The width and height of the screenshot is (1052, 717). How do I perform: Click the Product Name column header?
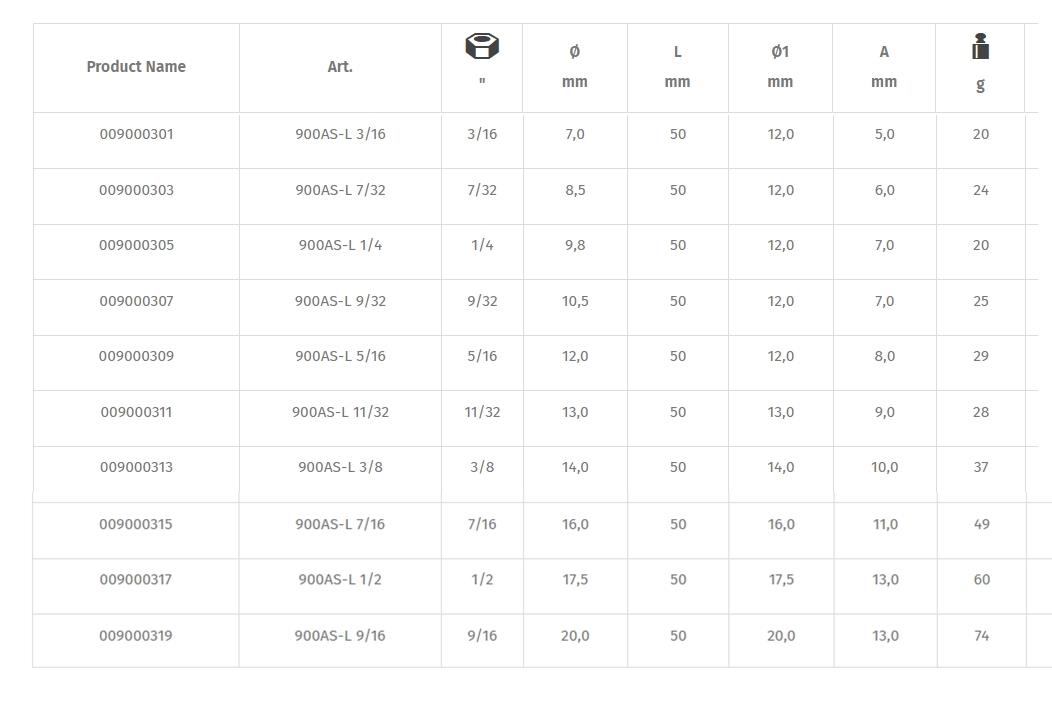click(136, 67)
